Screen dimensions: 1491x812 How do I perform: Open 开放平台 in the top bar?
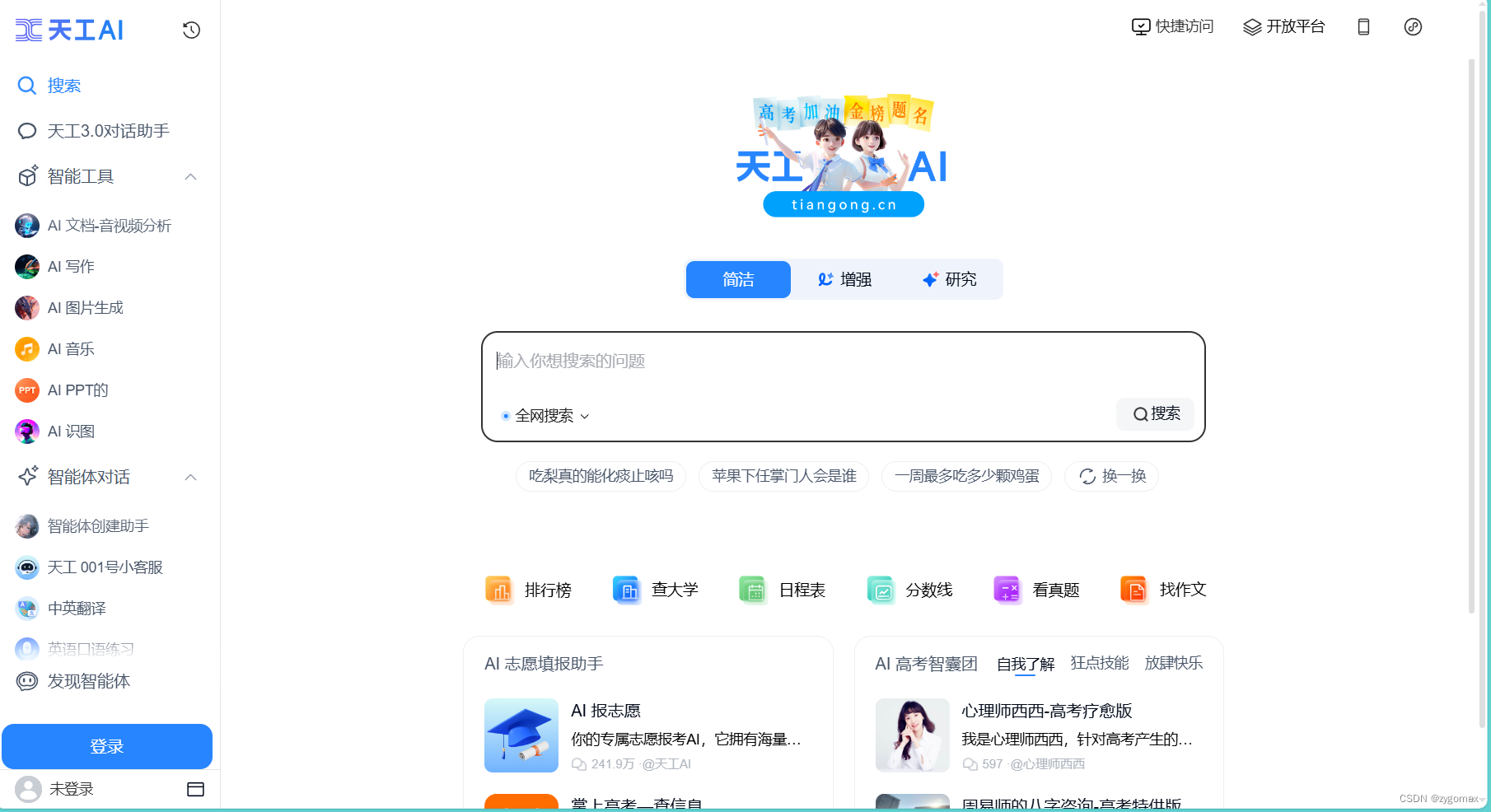pos(1284,27)
